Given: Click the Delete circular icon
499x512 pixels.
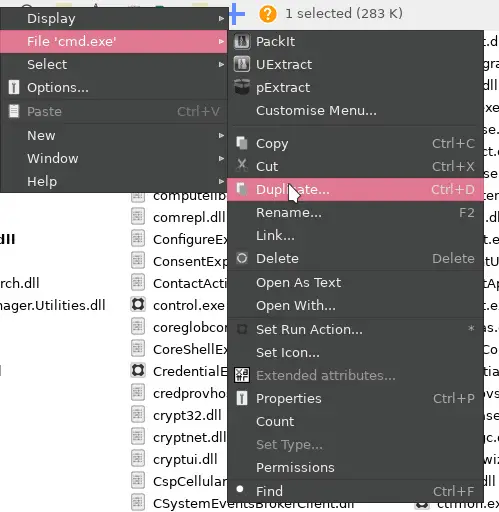Looking at the screenshot, I should click(242, 258).
